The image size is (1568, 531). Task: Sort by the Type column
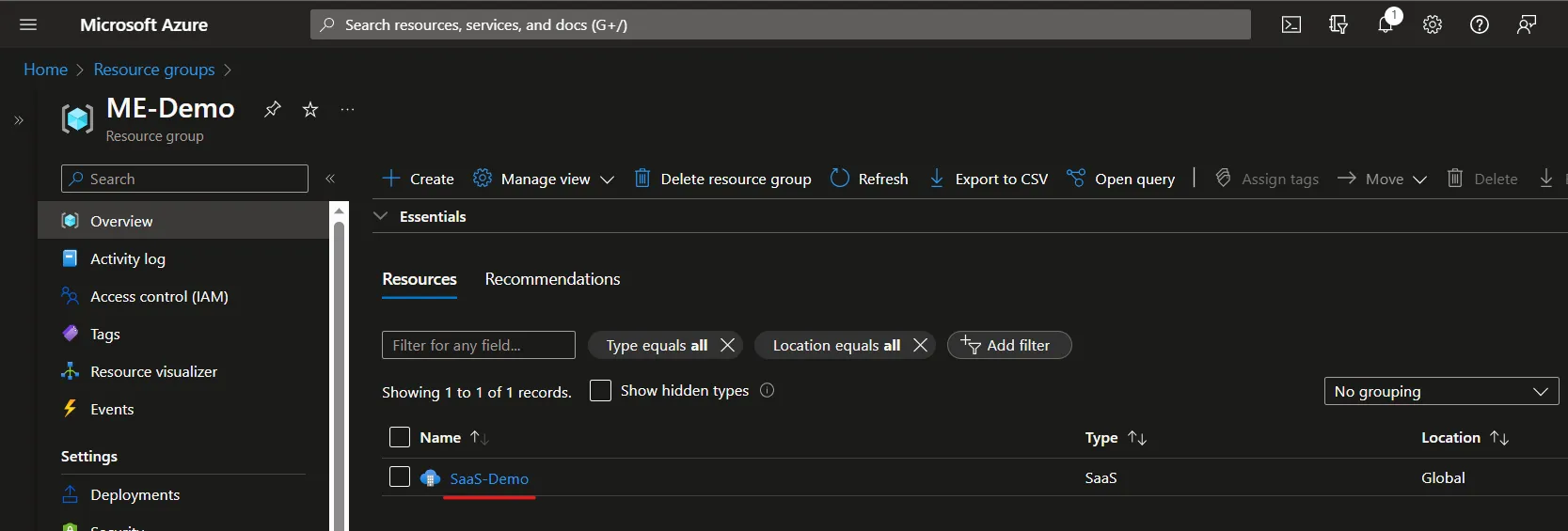tap(1116, 438)
